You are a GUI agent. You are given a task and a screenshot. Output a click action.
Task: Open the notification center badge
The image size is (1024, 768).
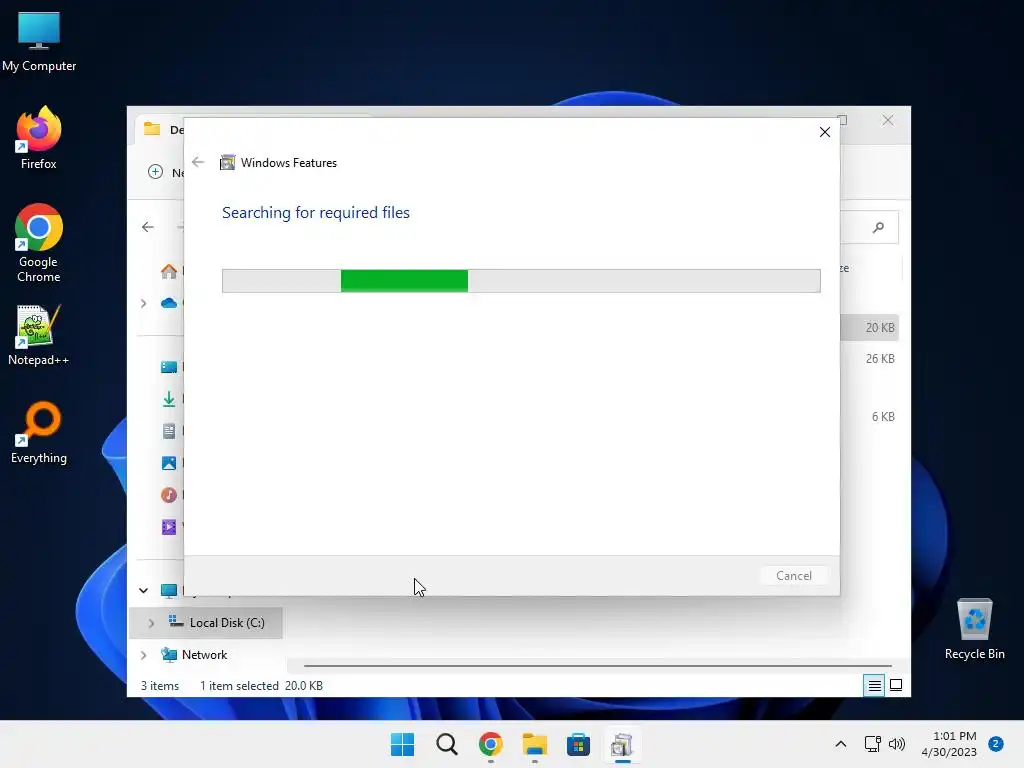coord(996,744)
